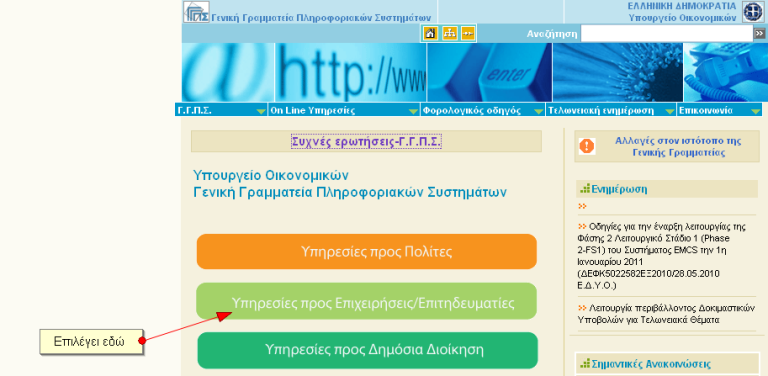Open Αλλαγές στον ιστότοπο της Γενικής Γραμματείας
The height and width of the screenshot is (376, 768).
click(678, 146)
